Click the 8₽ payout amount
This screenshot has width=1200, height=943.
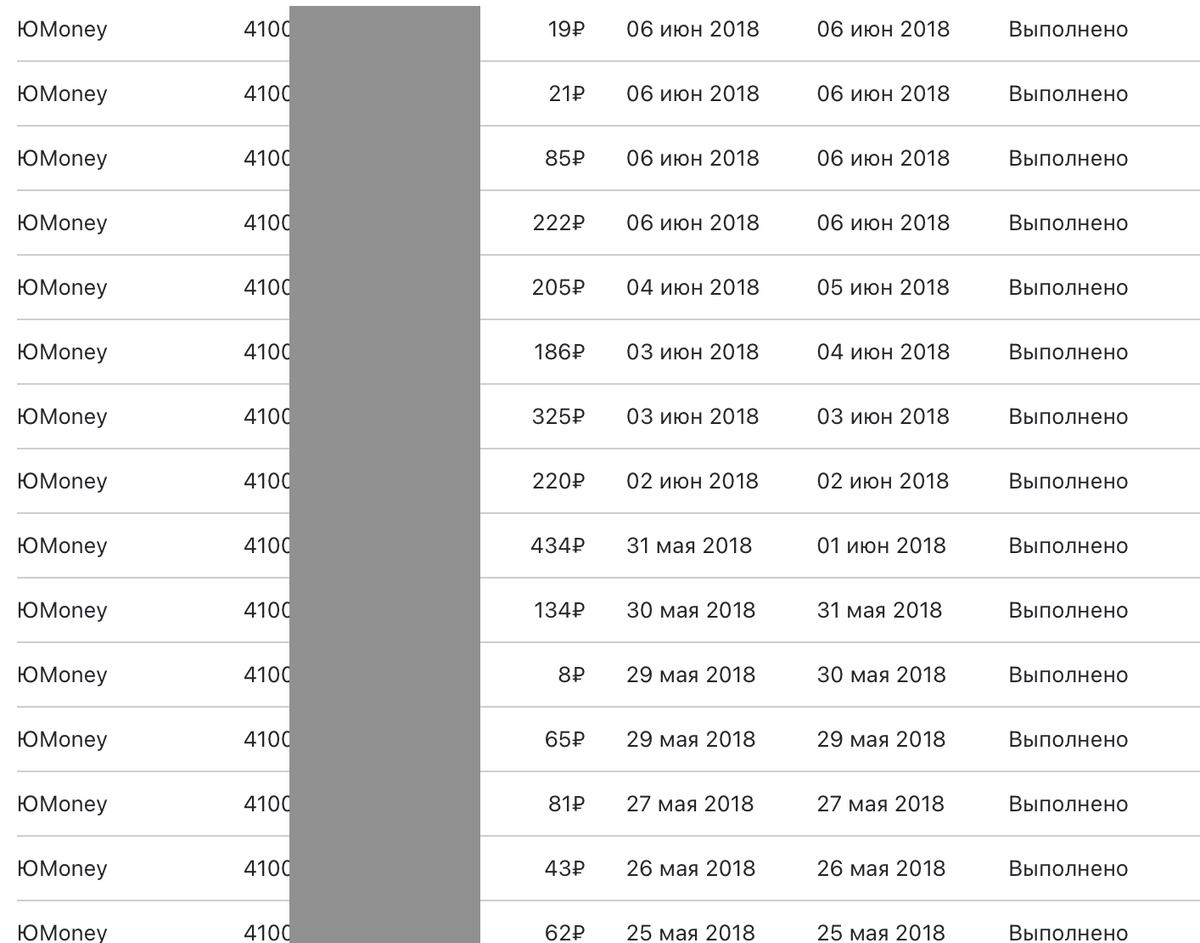pyautogui.click(x=572, y=675)
